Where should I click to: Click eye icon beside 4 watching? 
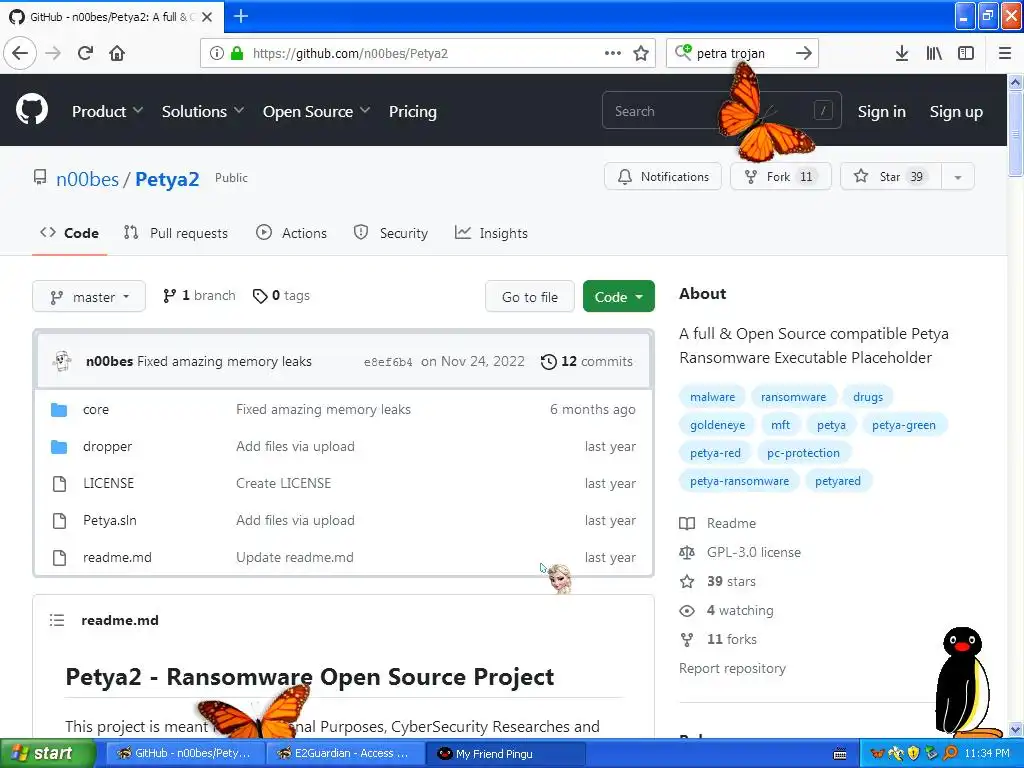(687, 611)
